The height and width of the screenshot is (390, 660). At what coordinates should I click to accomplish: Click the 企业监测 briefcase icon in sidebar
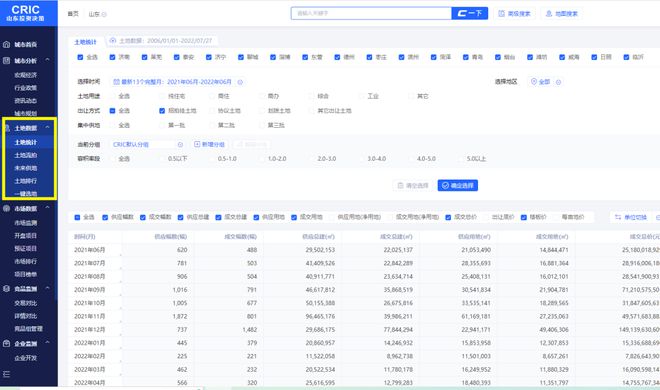pos(6,343)
